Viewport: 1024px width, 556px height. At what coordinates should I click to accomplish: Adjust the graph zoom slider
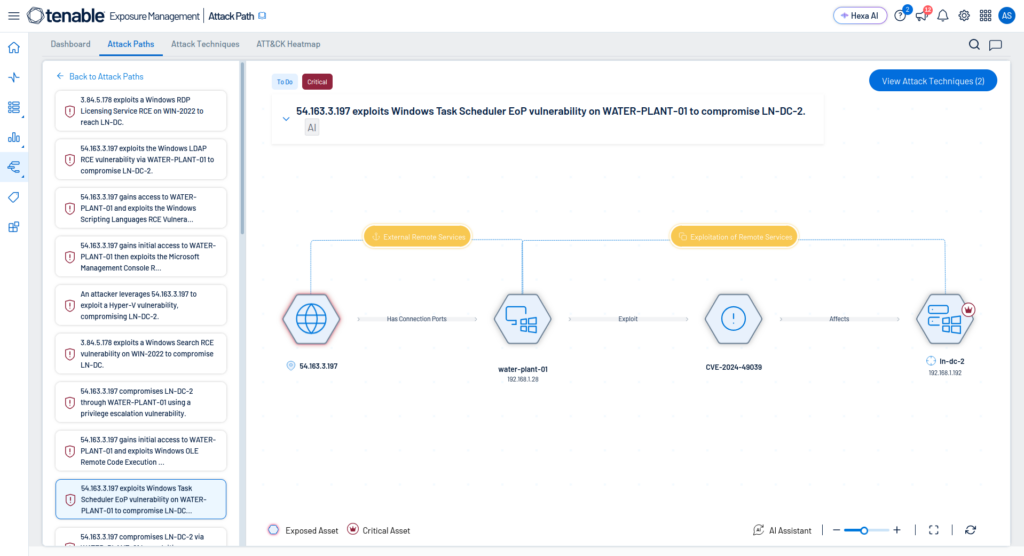[866, 530]
